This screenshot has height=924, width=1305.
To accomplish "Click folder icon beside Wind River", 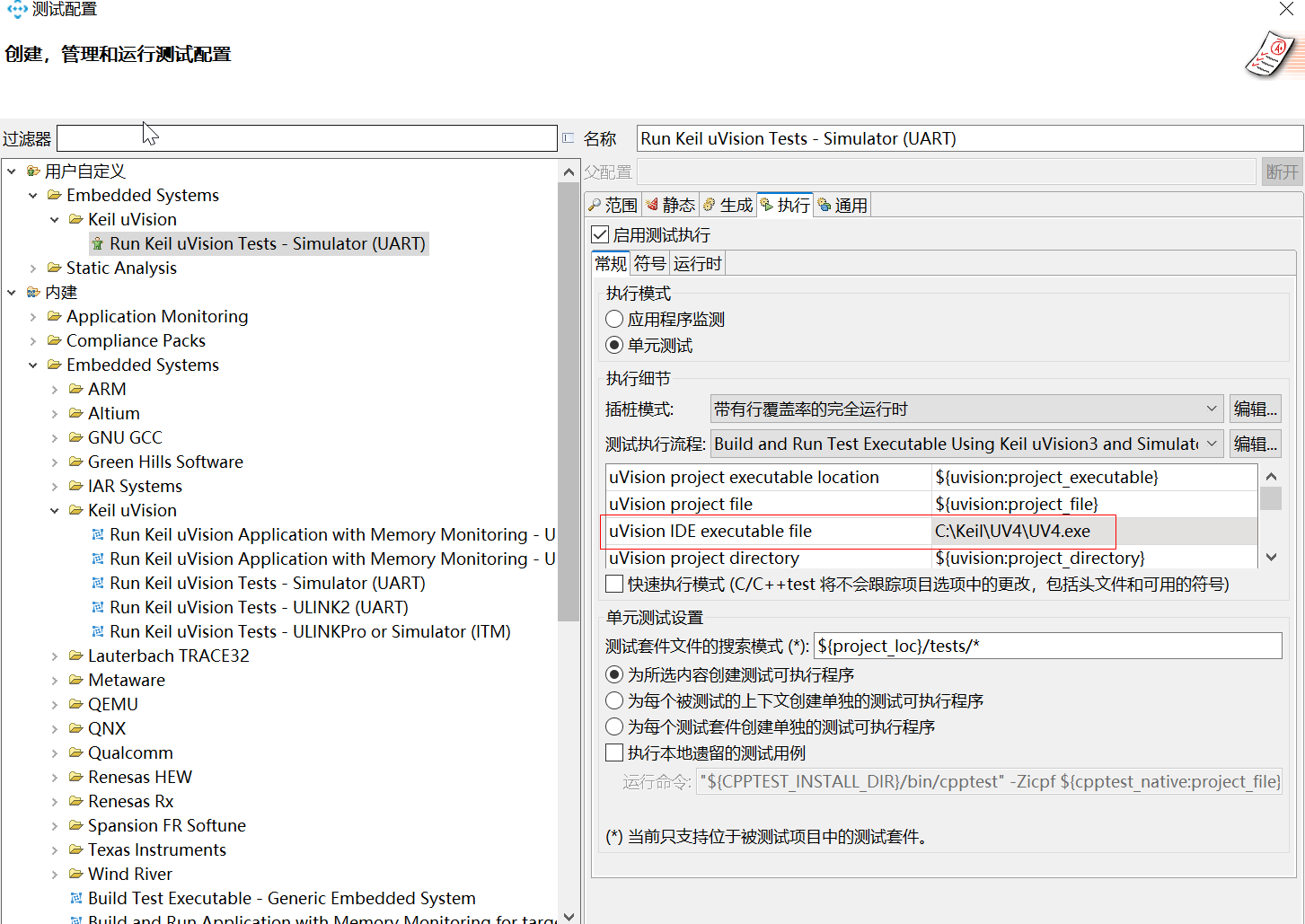I will click(76, 874).
